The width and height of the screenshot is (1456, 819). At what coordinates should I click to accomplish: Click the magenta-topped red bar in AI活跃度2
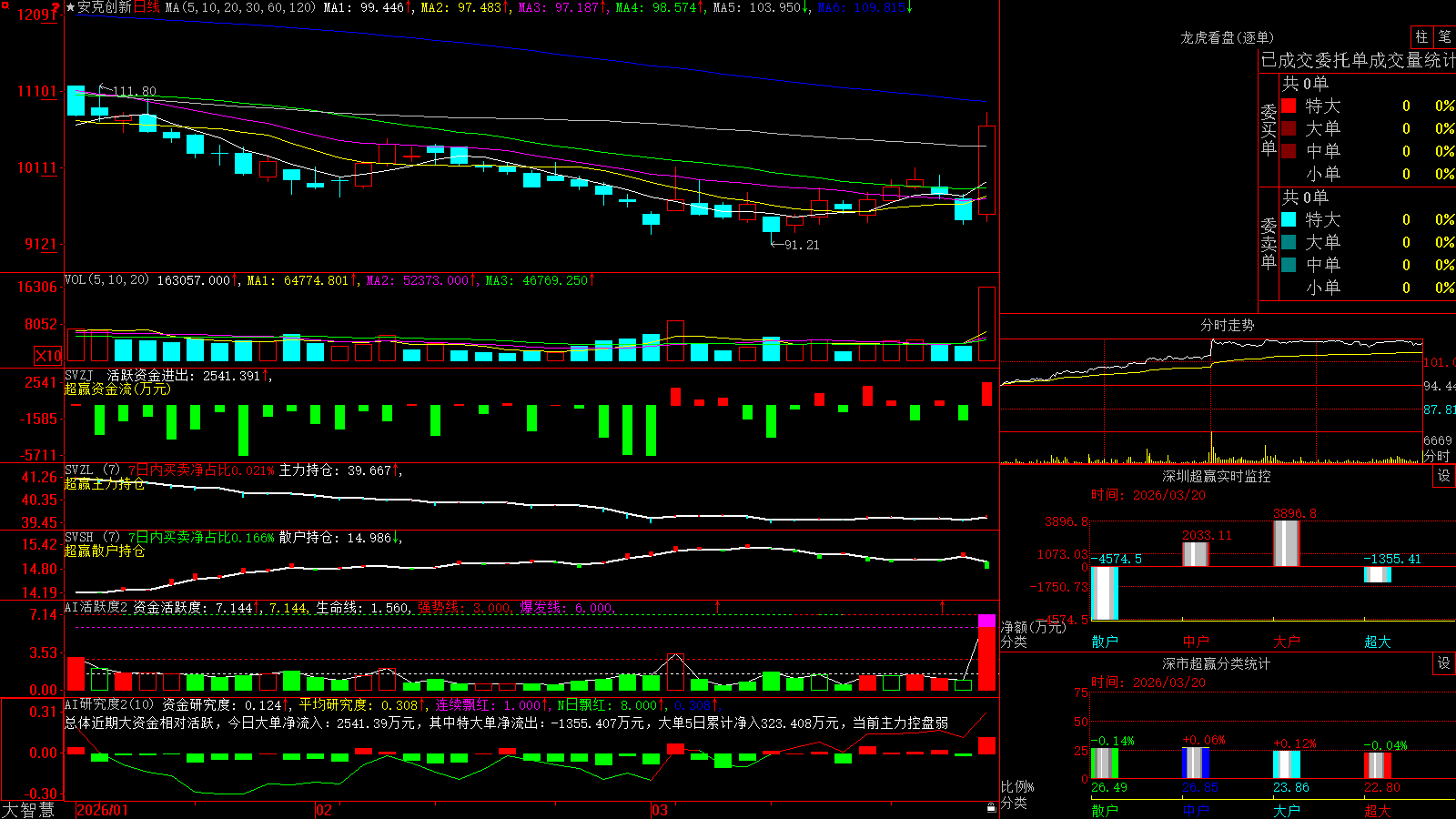(x=986, y=652)
